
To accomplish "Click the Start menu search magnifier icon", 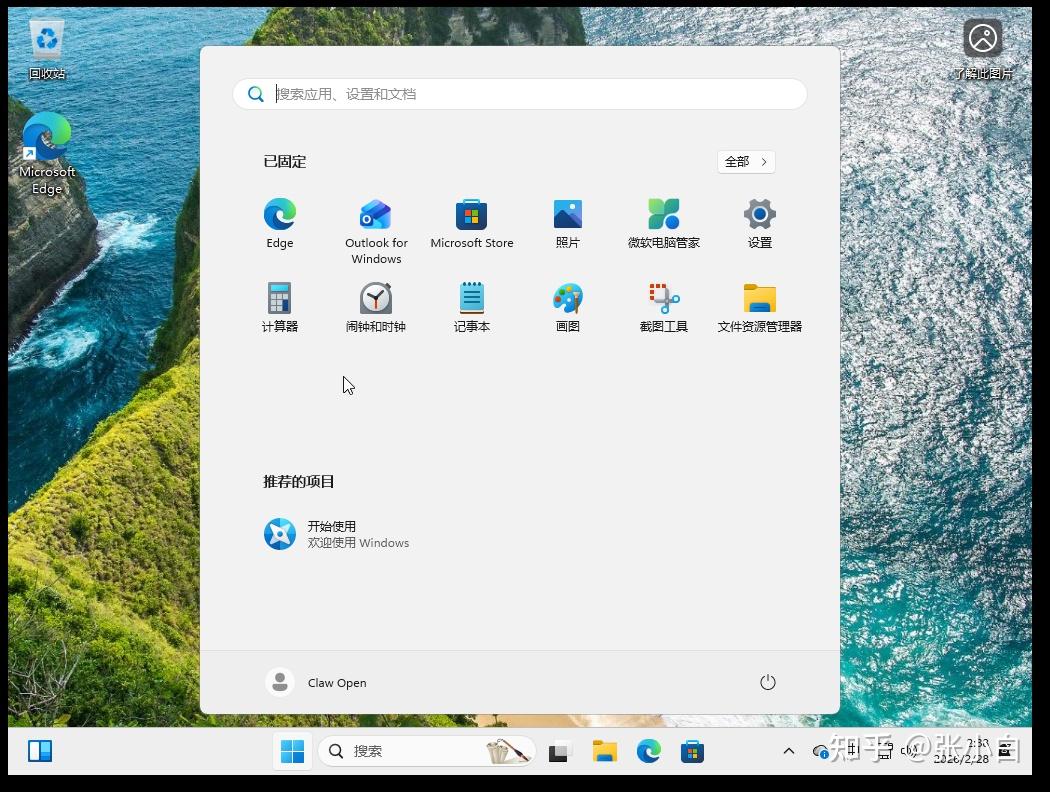I will click(255, 94).
